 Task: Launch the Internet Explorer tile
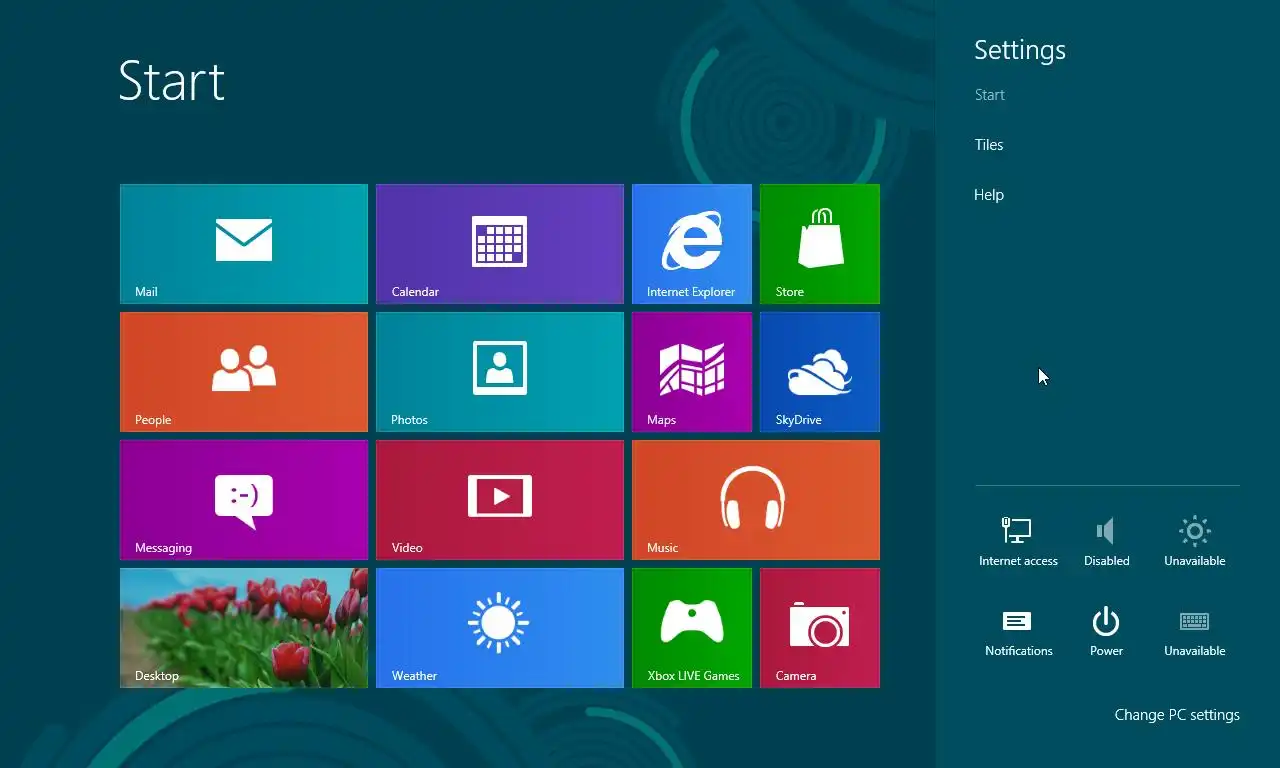click(692, 244)
